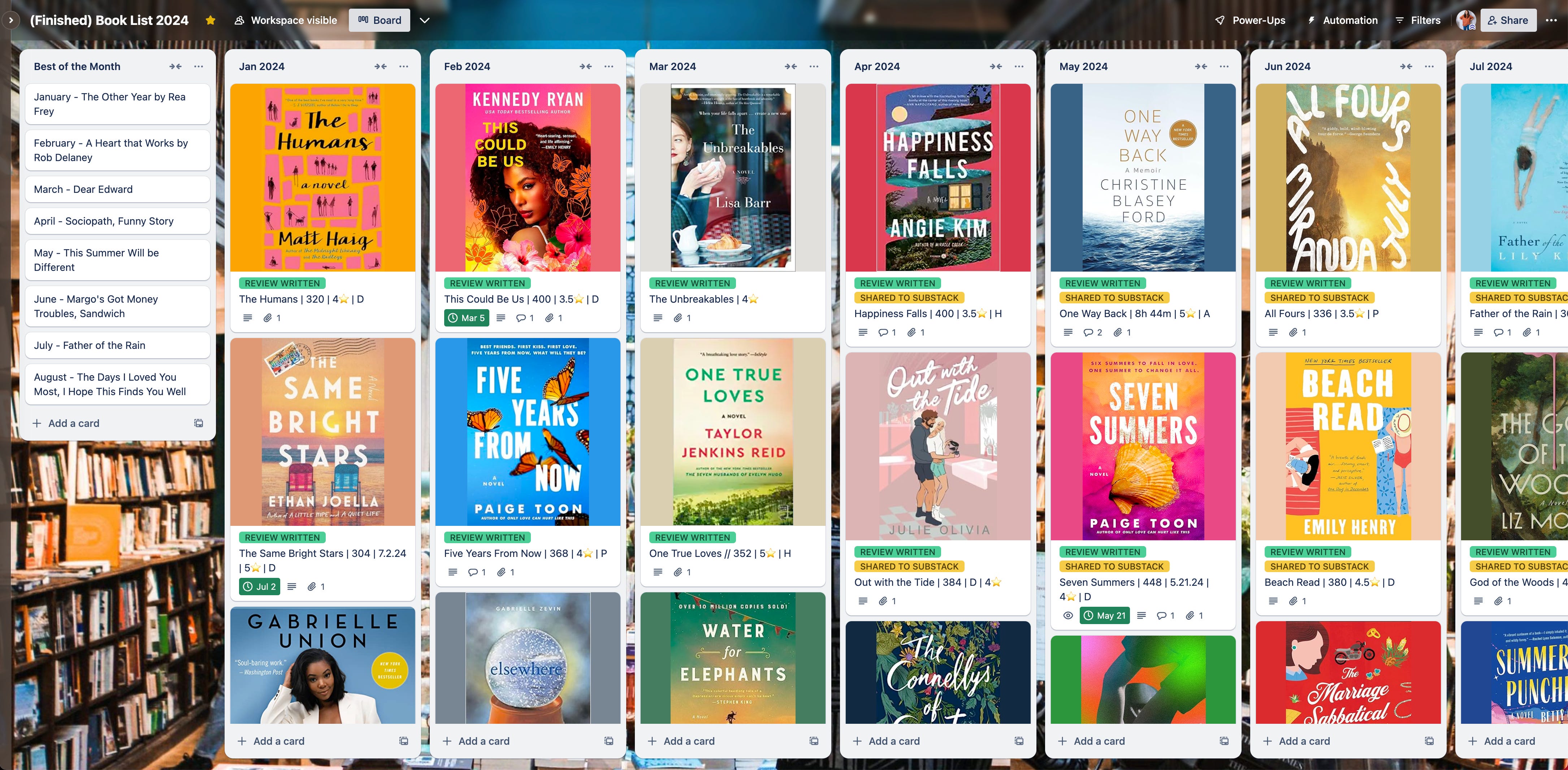Viewport: 1568px width, 770px height.
Task: Toggle Mar 5 due date on This Could Be Us
Action: click(467, 318)
